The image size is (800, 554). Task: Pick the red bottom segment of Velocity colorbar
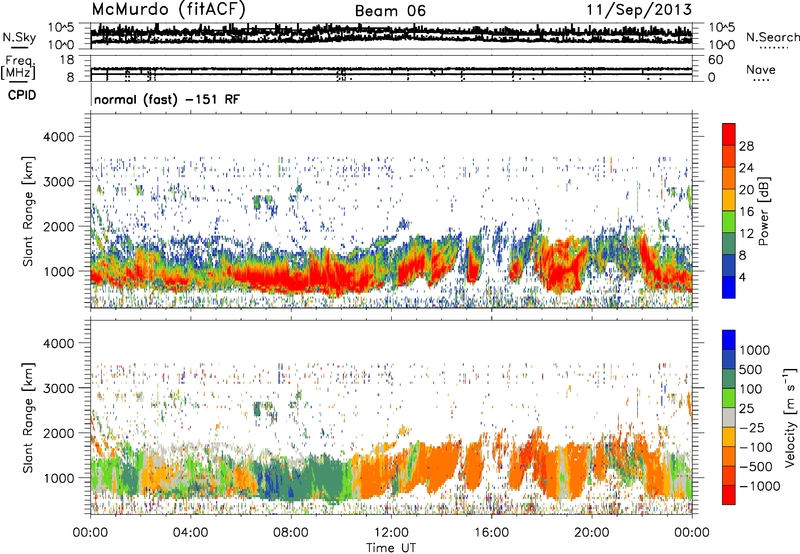(x=729, y=495)
